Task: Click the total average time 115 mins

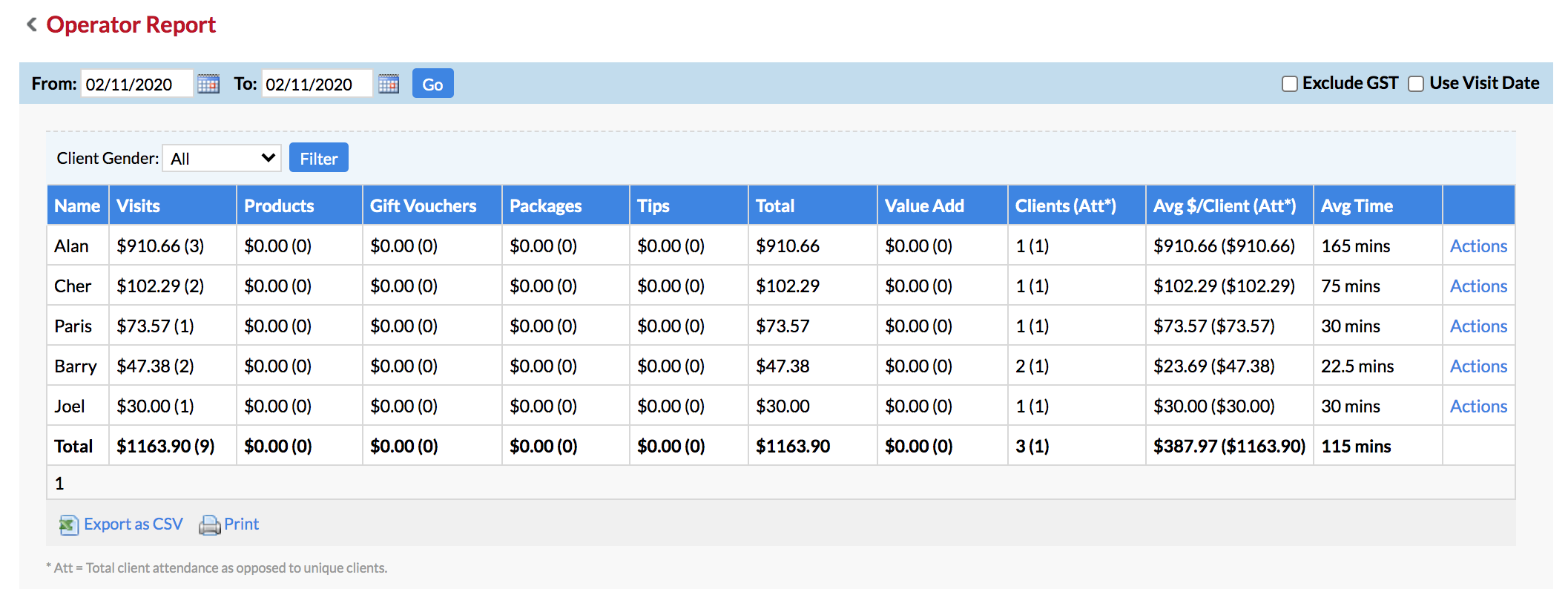Action: pos(1356,447)
